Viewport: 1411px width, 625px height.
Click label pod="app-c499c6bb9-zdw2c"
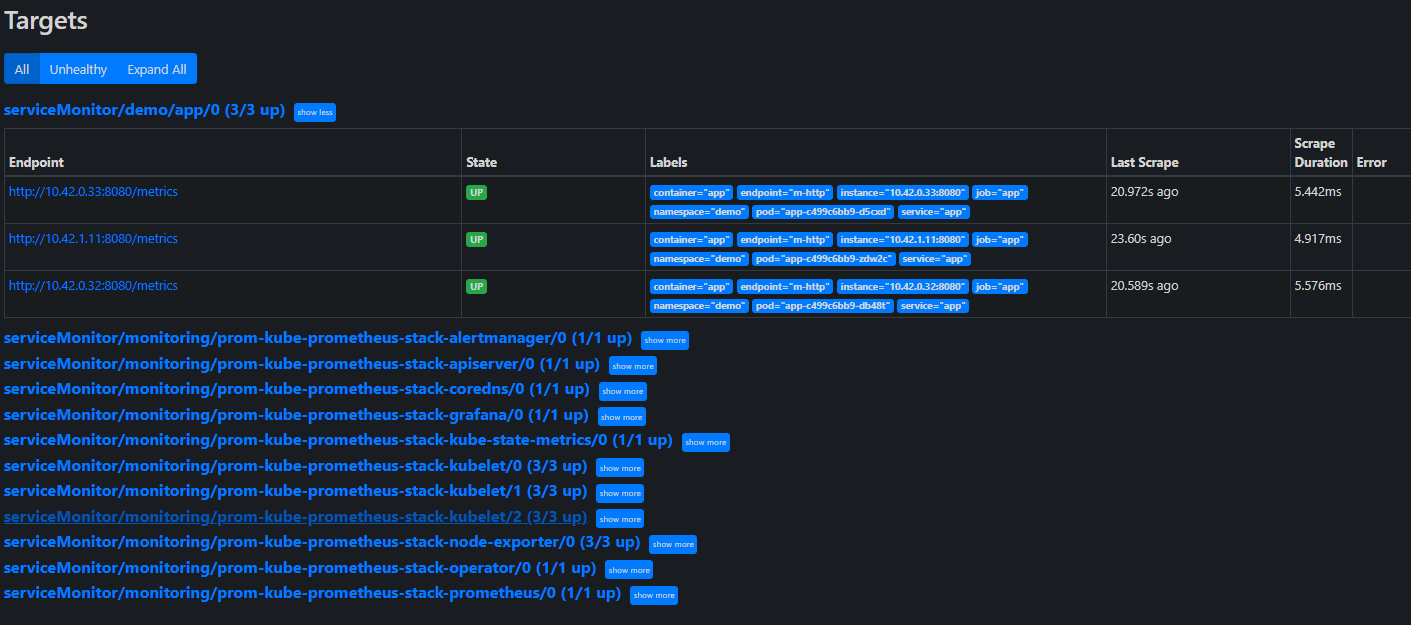coord(823,258)
